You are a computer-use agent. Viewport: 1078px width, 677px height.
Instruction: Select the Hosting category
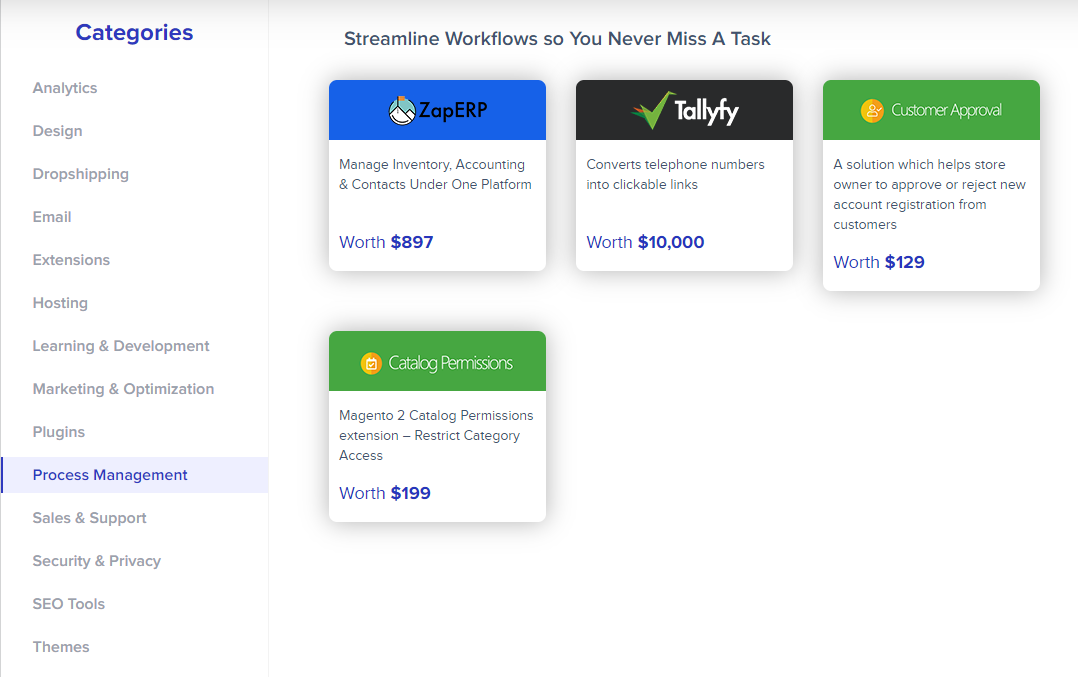(60, 303)
